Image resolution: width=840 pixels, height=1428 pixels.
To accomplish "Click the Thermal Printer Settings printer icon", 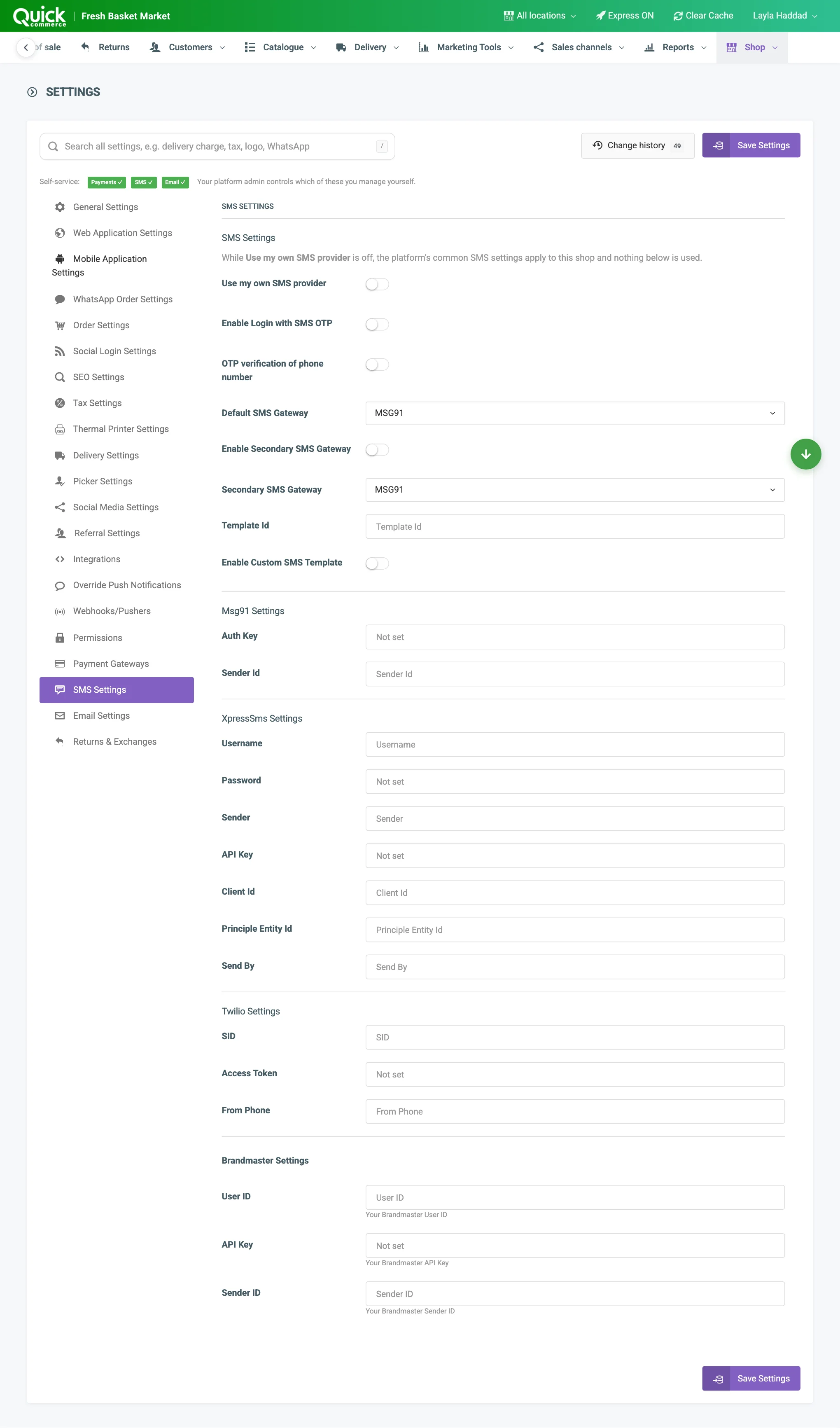I will pos(59,429).
